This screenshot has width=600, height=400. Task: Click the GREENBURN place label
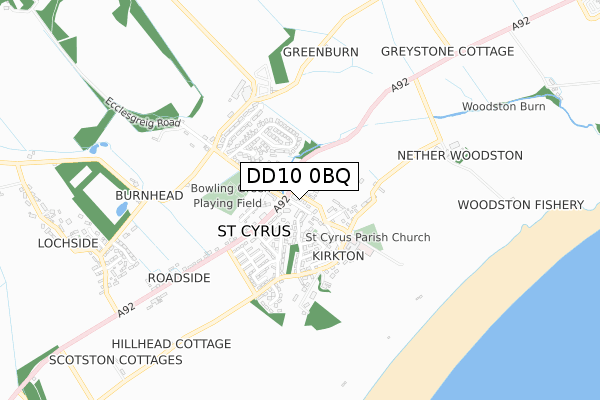click(321, 52)
